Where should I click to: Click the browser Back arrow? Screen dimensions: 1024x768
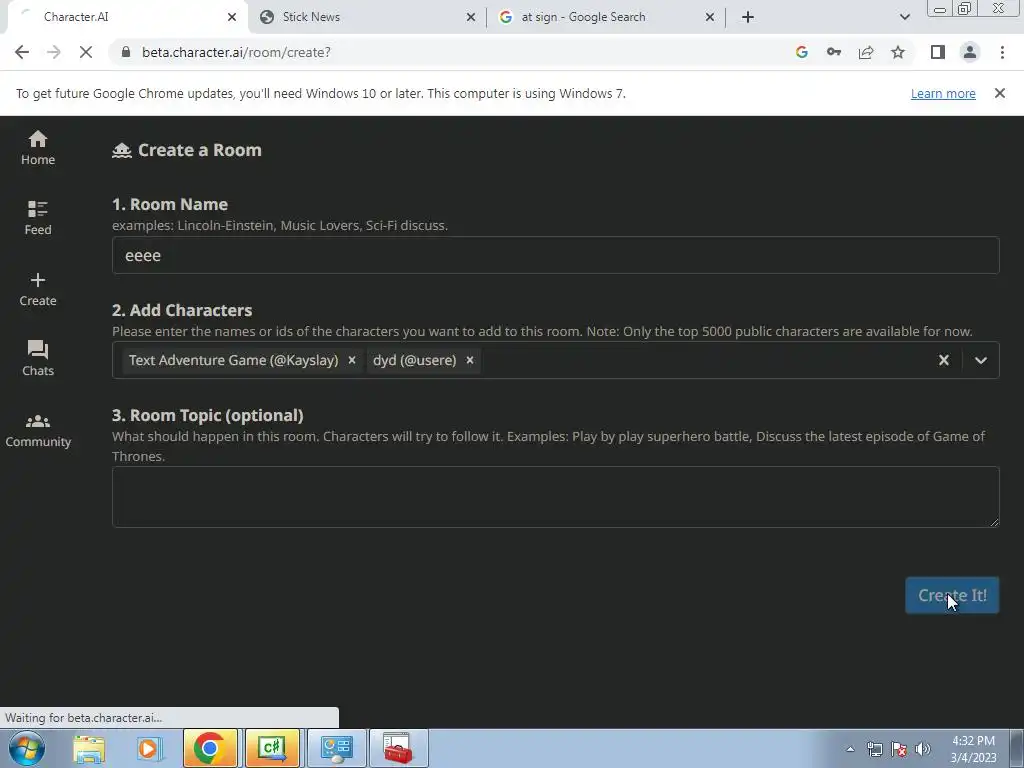[x=22, y=52]
